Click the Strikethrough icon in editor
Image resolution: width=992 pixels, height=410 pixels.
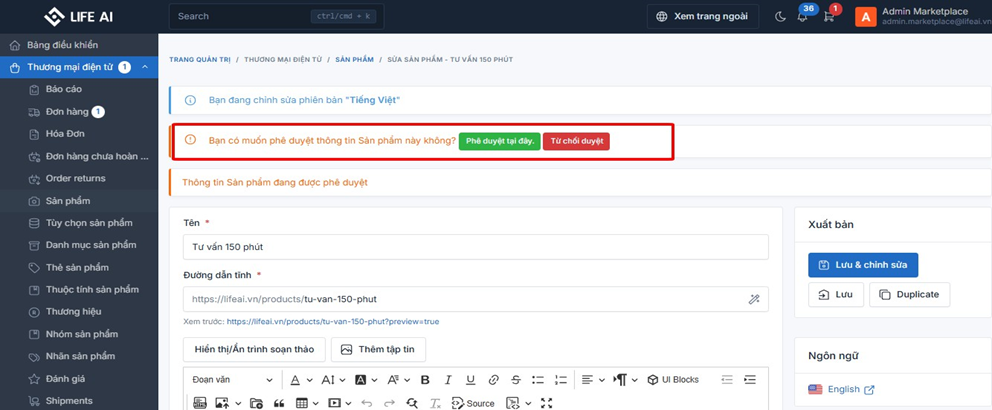(x=516, y=380)
